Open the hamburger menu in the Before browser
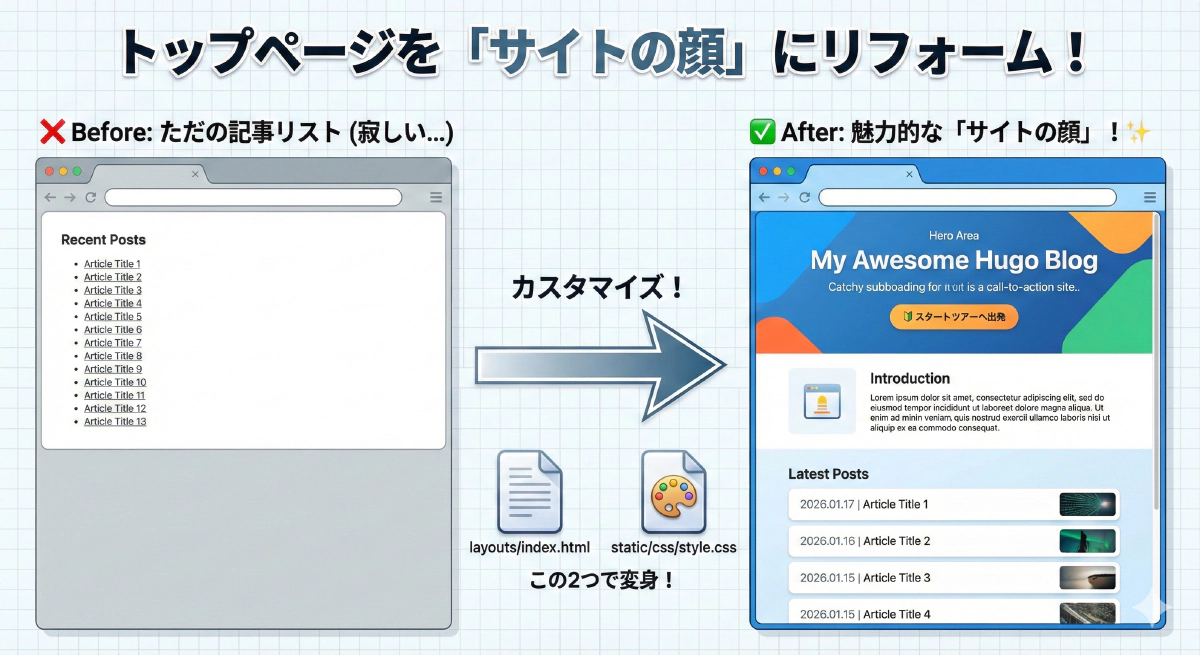 coord(436,197)
